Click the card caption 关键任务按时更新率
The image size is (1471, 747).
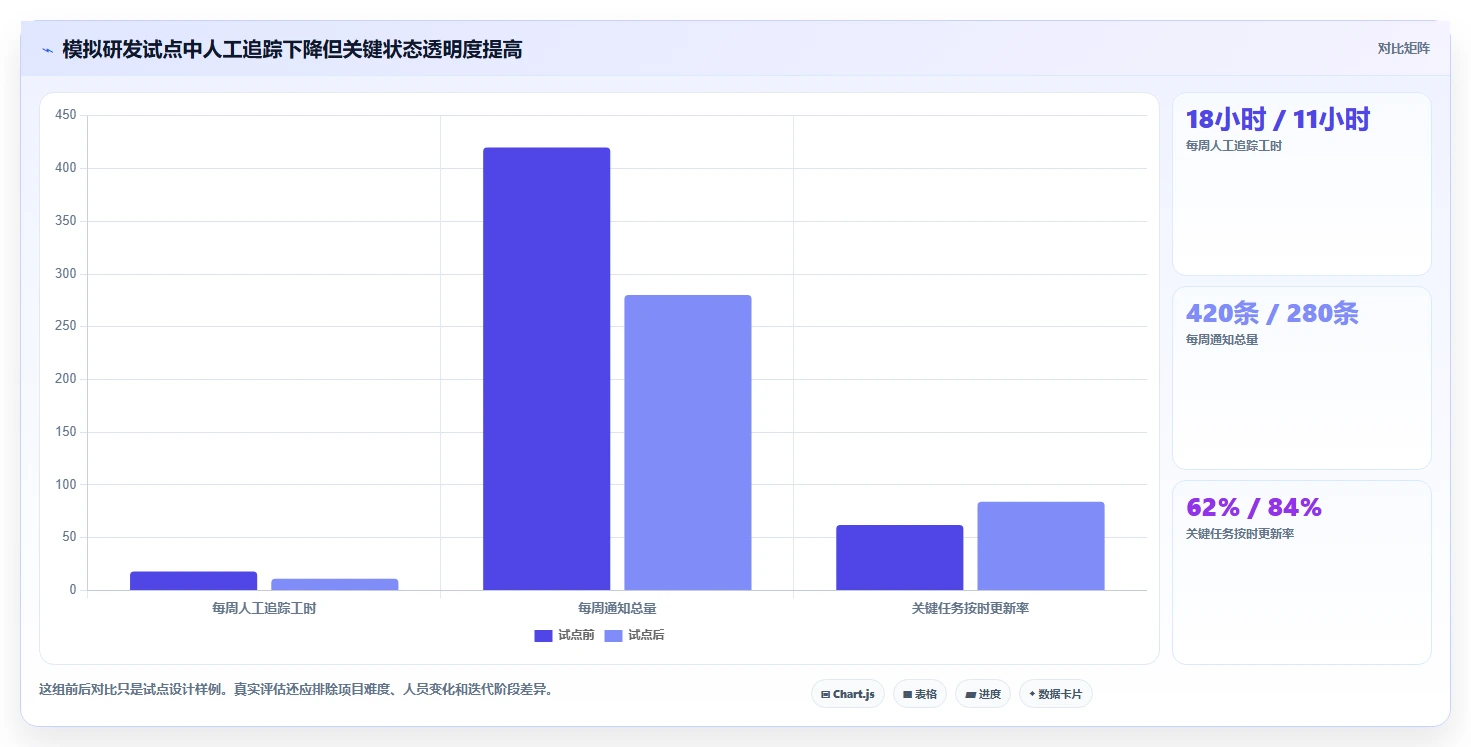1240,534
